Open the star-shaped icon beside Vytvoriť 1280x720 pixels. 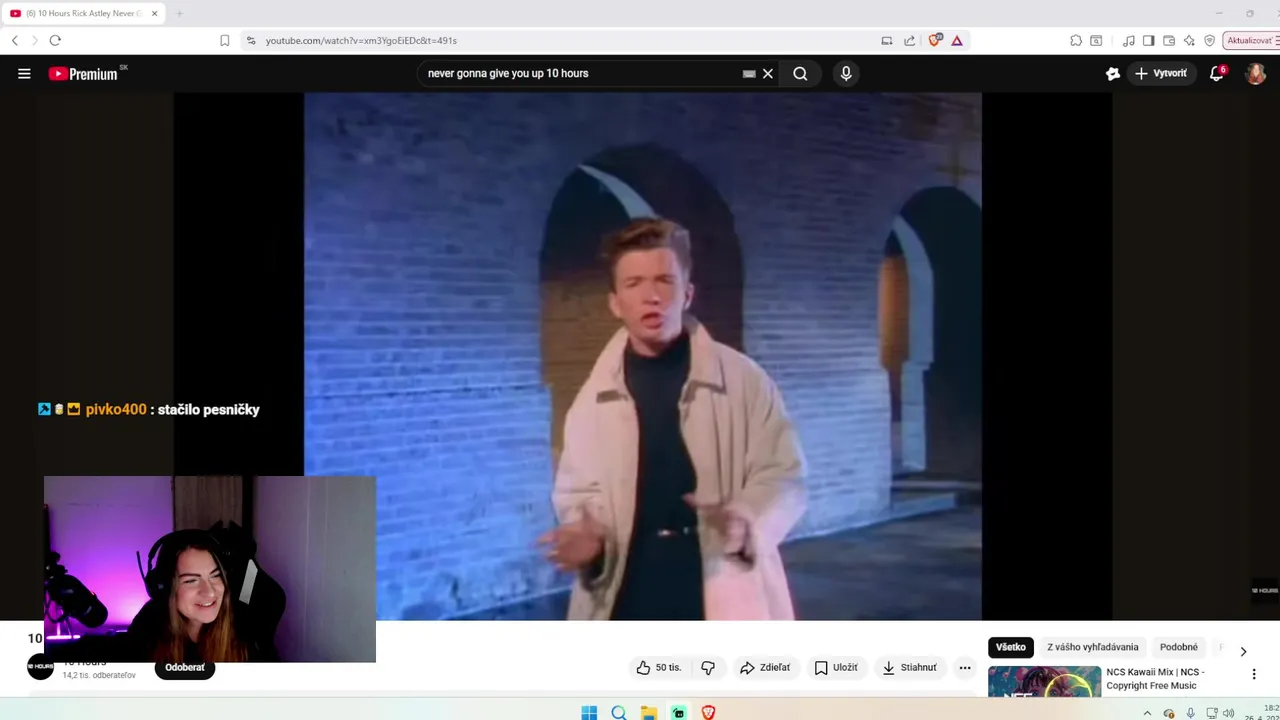click(1112, 73)
